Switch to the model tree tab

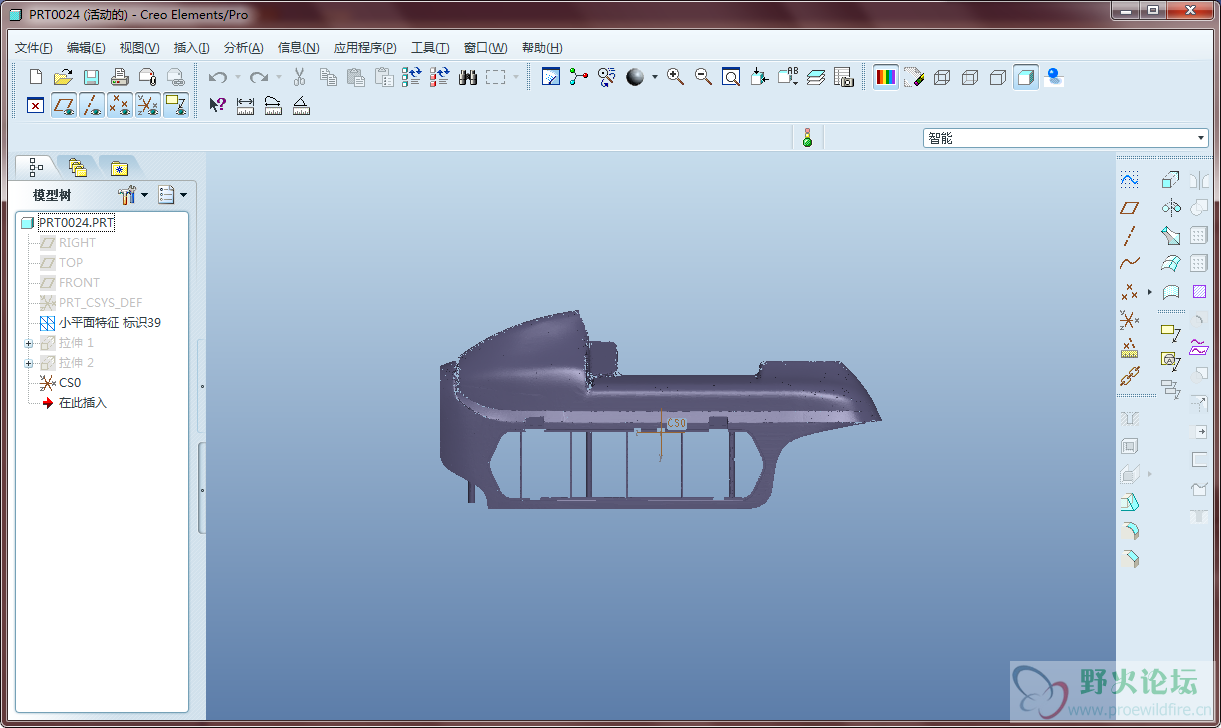[x=36, y=167]
